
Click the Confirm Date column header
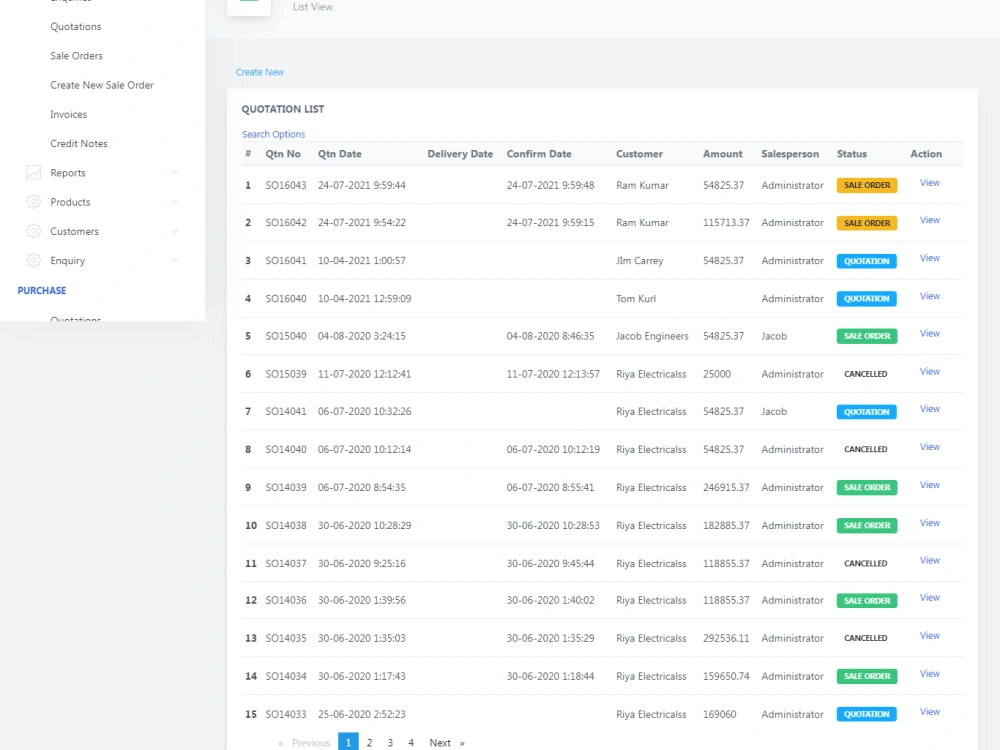(539, 154)
